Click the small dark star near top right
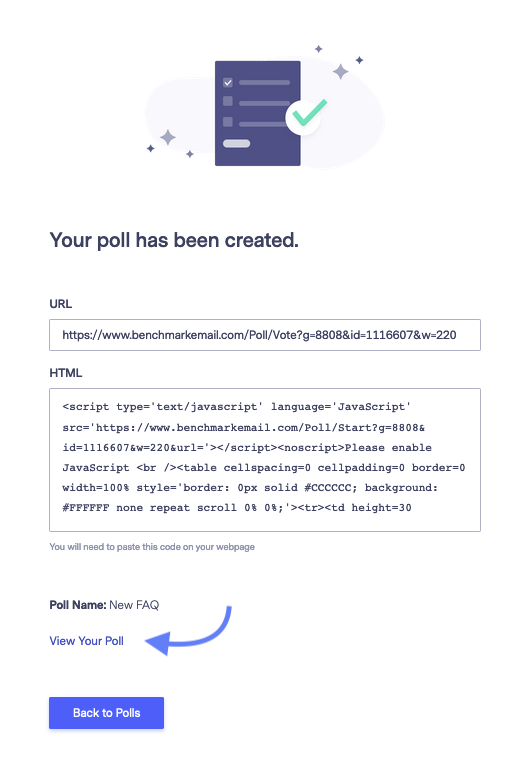This screenshot has width=532, height=776. tap(359, 60)
